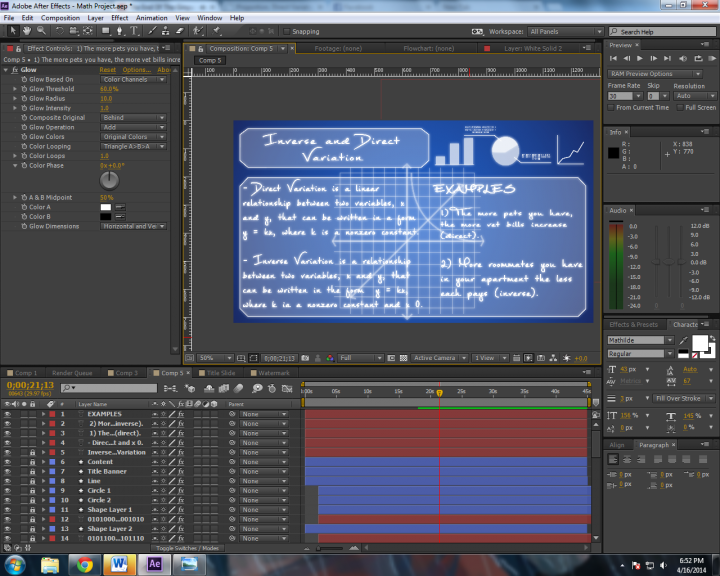This screenshot has height=576, width=720.
Task: Select the Hand tool
Action: click(x=27, y=31)
